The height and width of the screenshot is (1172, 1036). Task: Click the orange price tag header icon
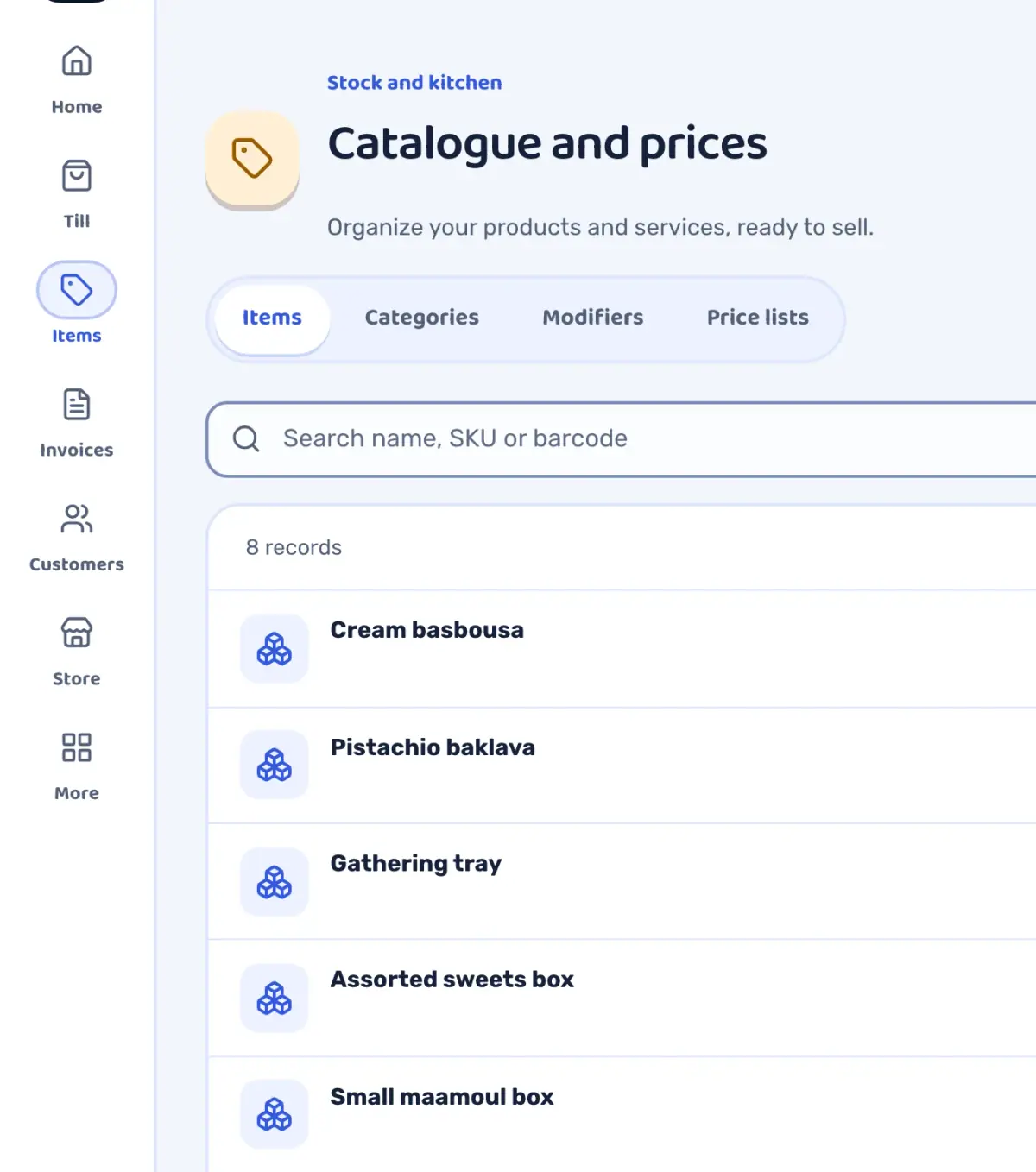(252, 159)
